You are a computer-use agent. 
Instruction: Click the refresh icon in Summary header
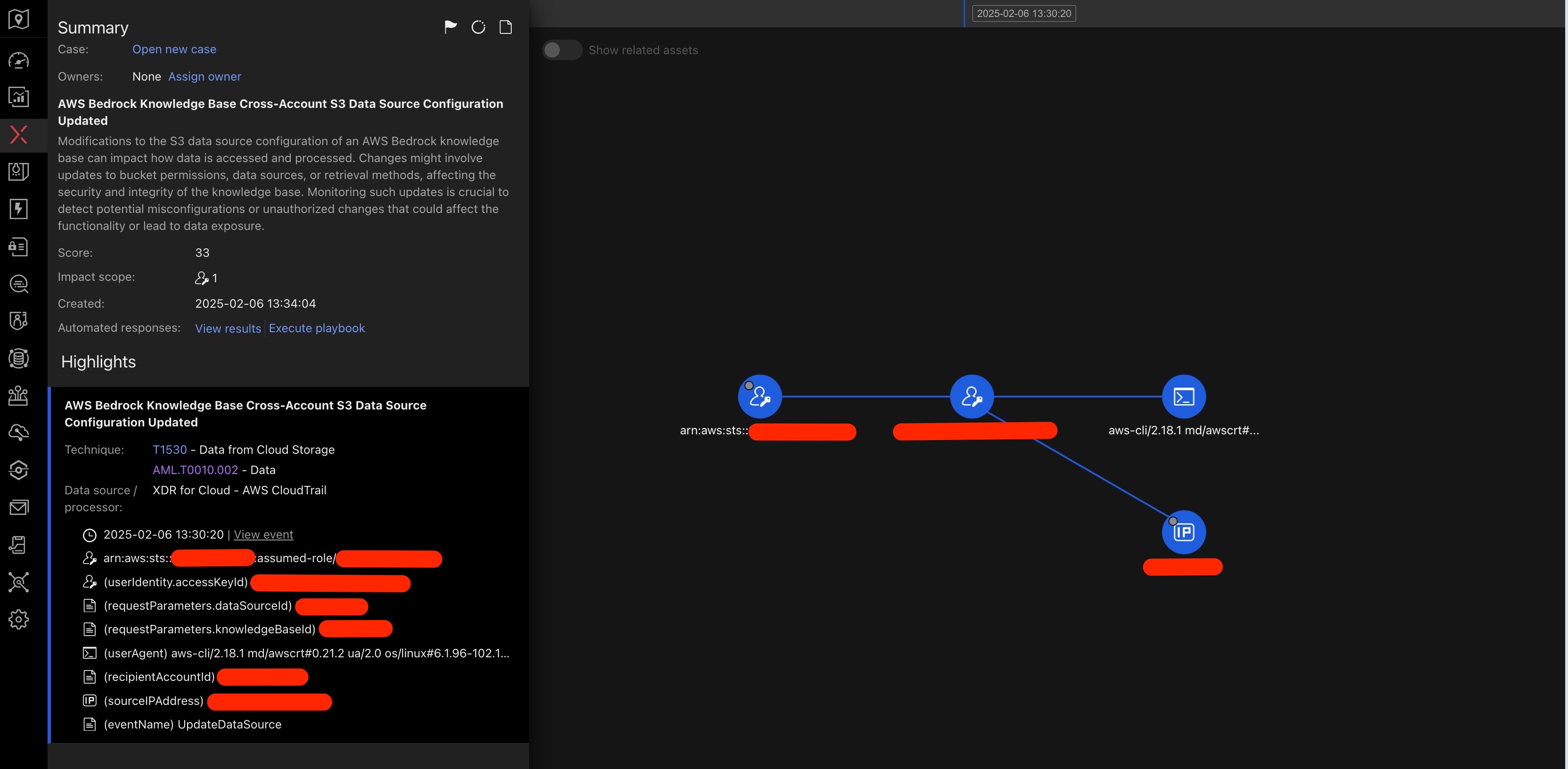coord(478,27)
